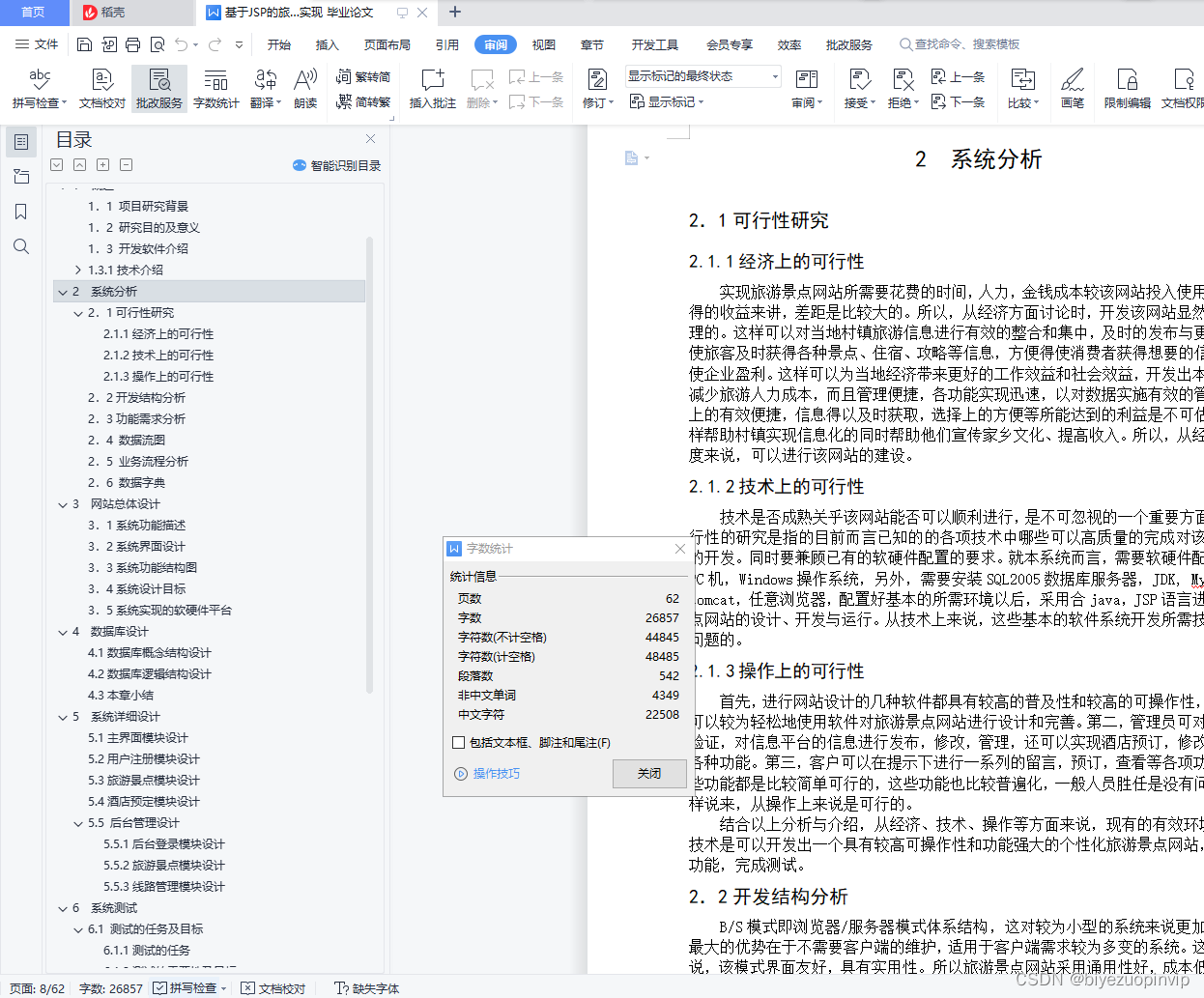Click the smart TOC recognition button (智能识别目录)
1204x998 pixels.
point(336,165)
